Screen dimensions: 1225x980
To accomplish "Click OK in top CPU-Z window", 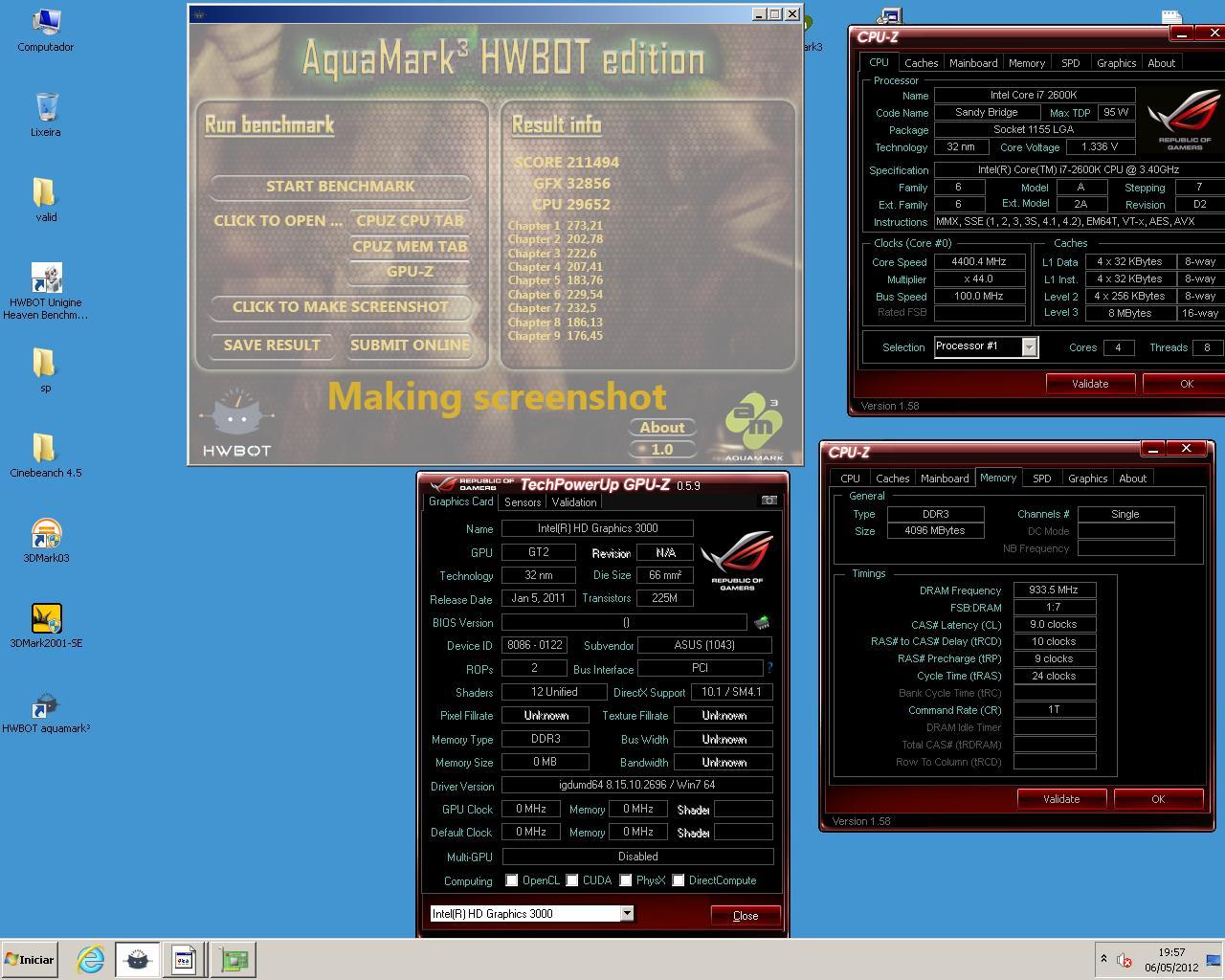I will (1186, 384).
